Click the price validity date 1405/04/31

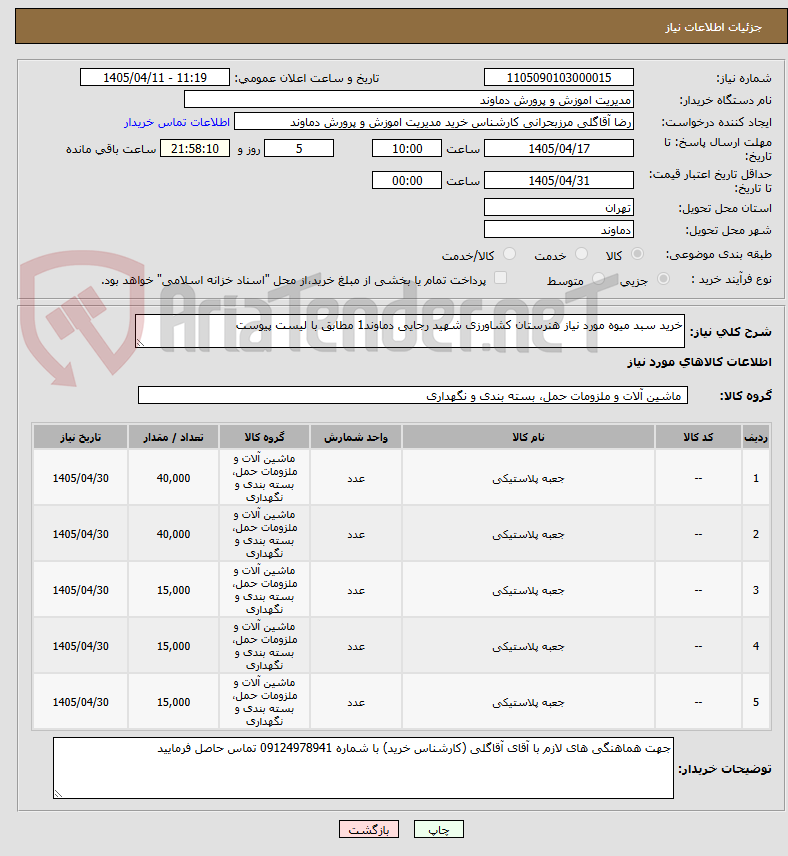click(x=559, y=181)
